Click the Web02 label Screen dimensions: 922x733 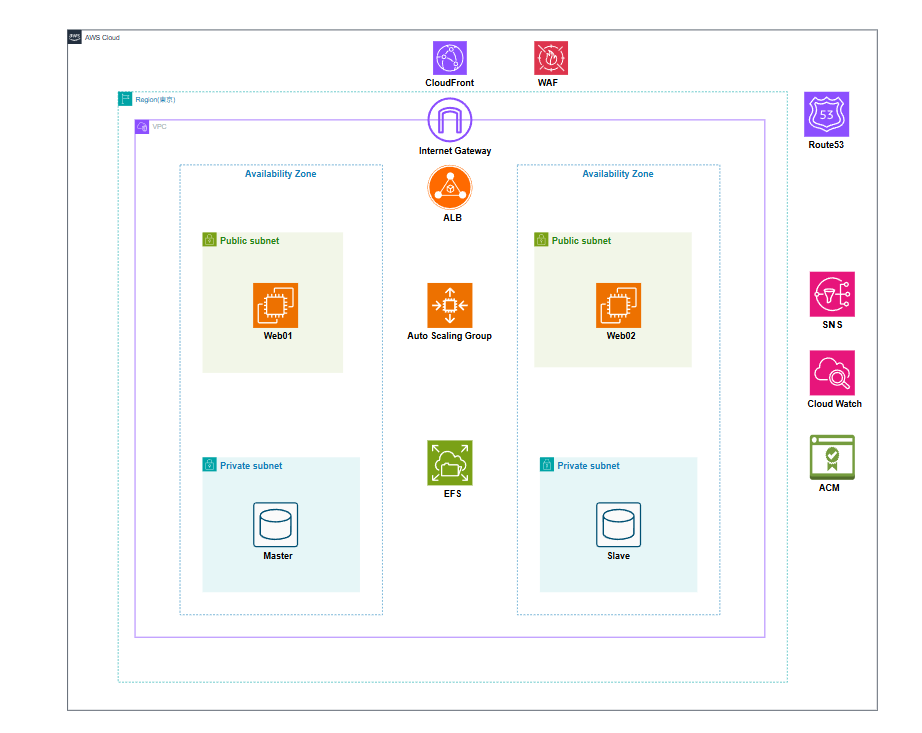click(621, 336)
